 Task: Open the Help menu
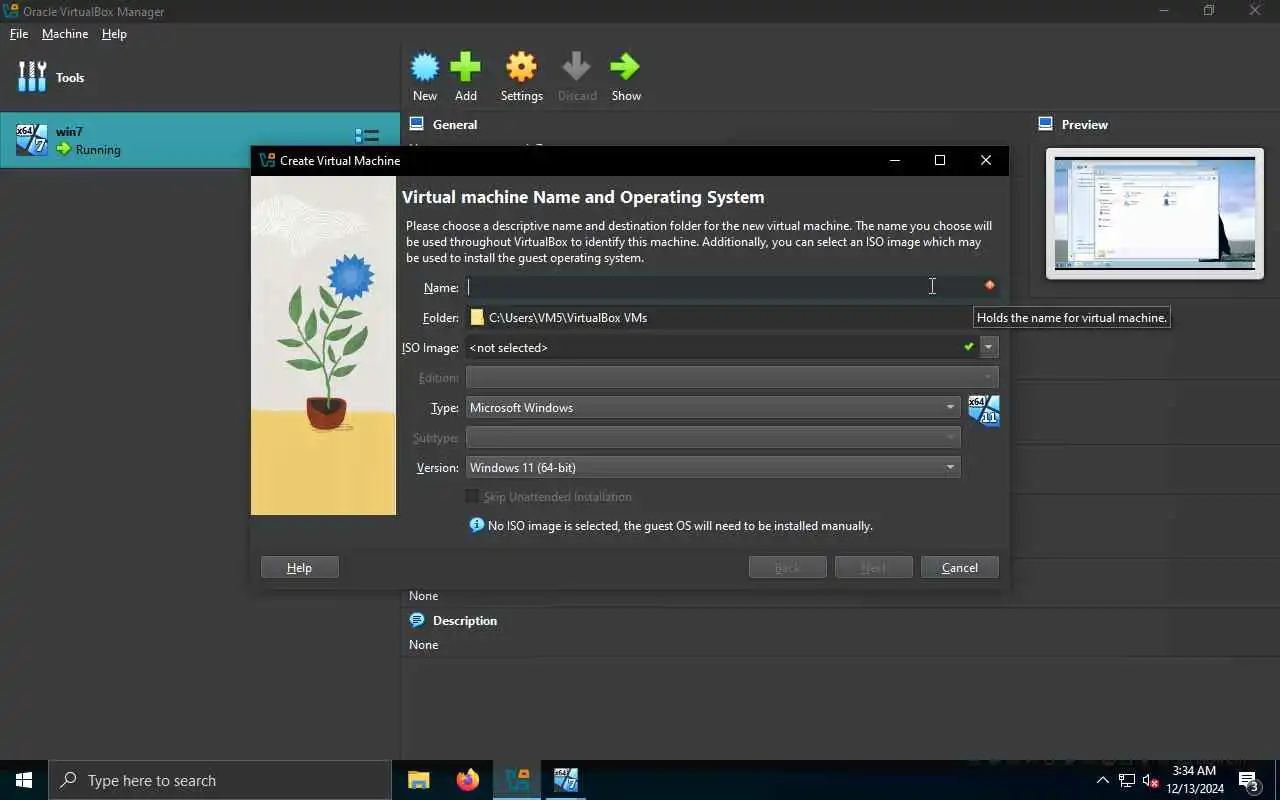(114, 34)
